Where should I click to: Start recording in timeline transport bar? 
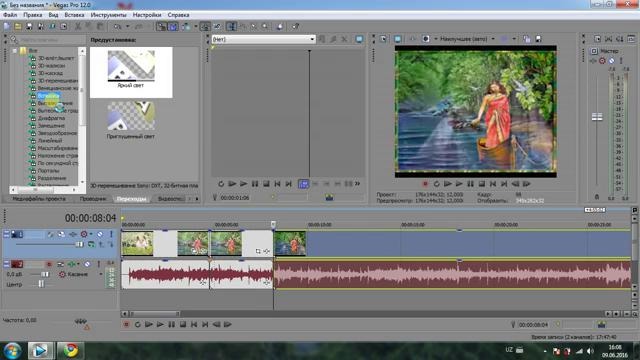[126, 324]
